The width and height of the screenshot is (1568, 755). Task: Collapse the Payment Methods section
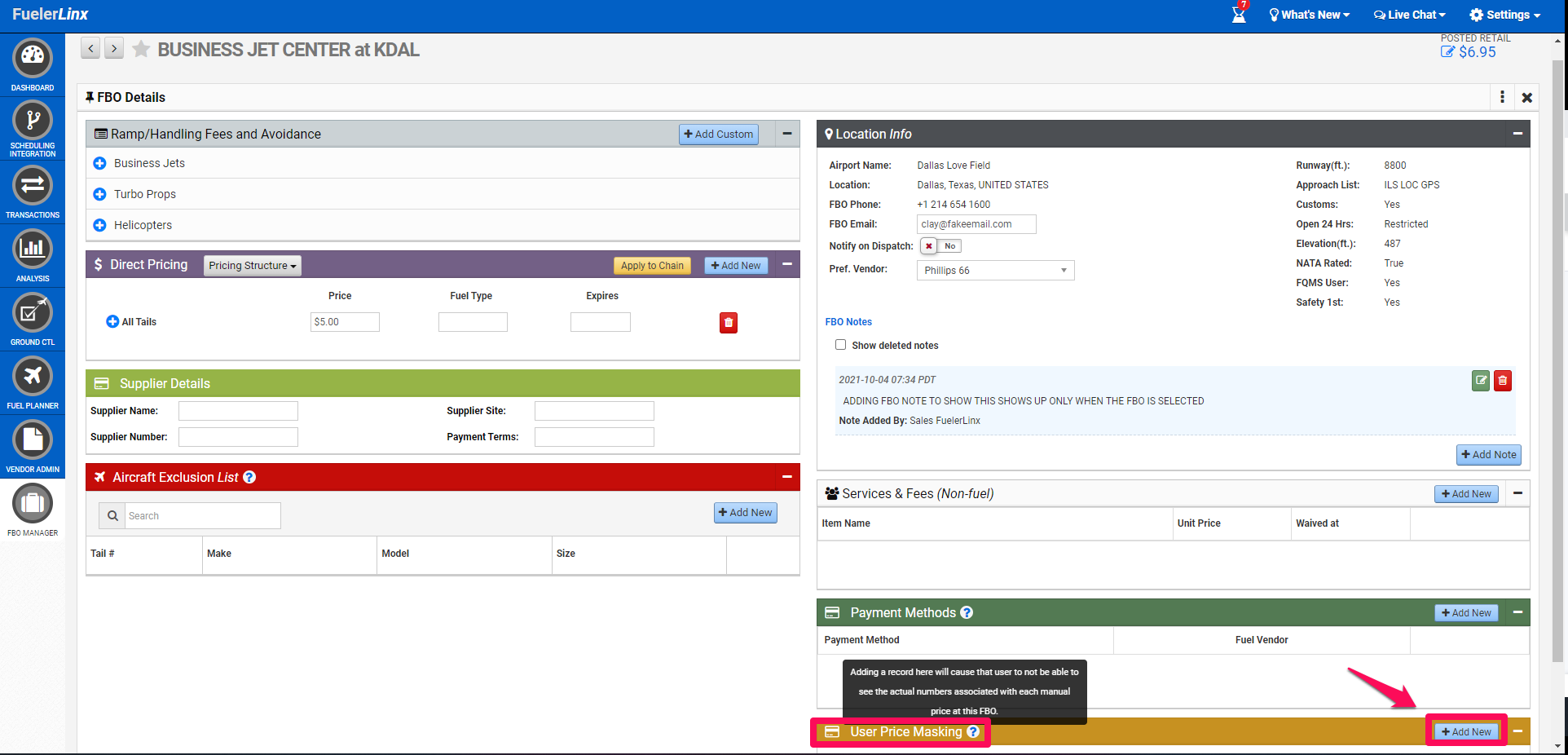(1517, 612)
